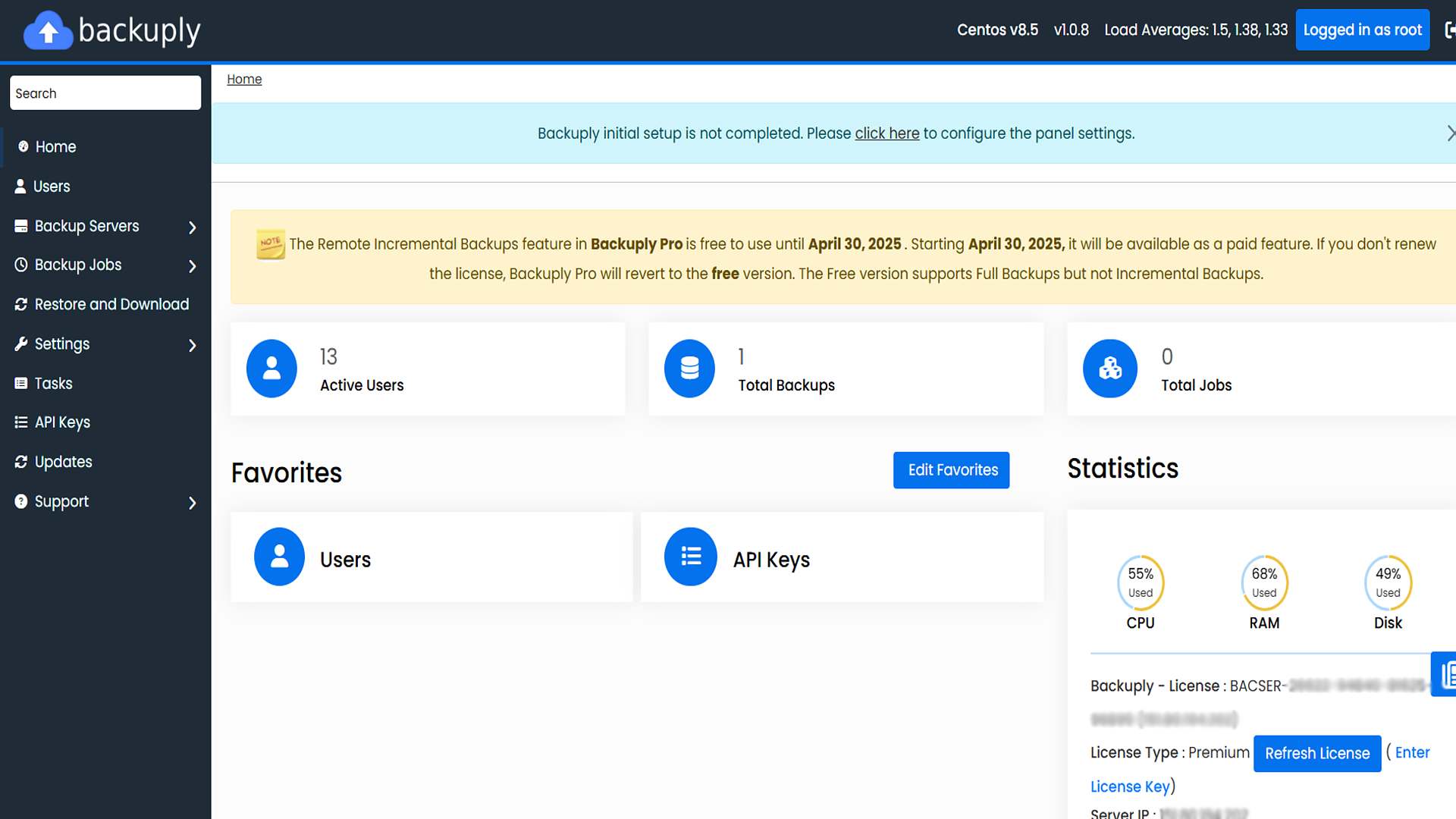Click the Backuply cloud logo icon
Image resolution: width=1456 pixels, height=819 pixels.
tap(49, 30)
